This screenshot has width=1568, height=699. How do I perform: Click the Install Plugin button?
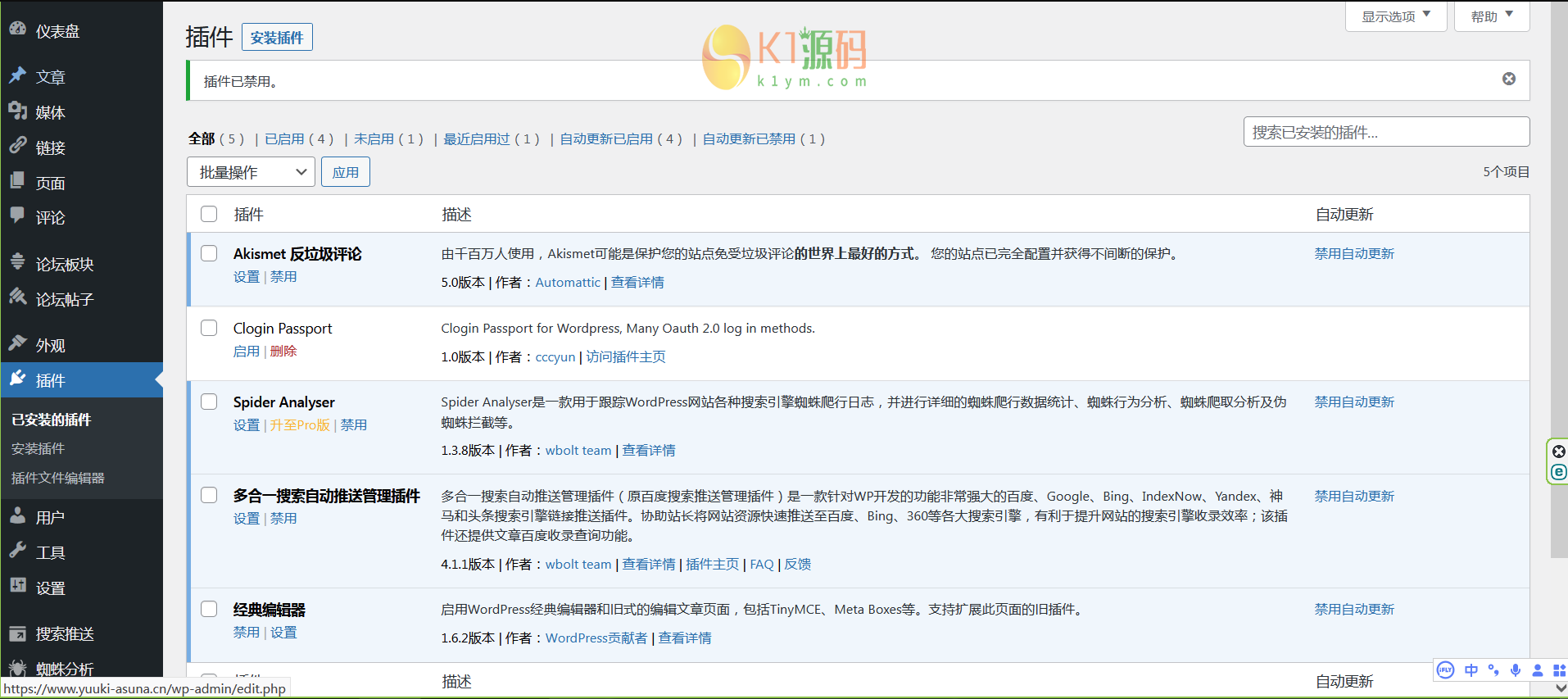[x=277, y=38]
